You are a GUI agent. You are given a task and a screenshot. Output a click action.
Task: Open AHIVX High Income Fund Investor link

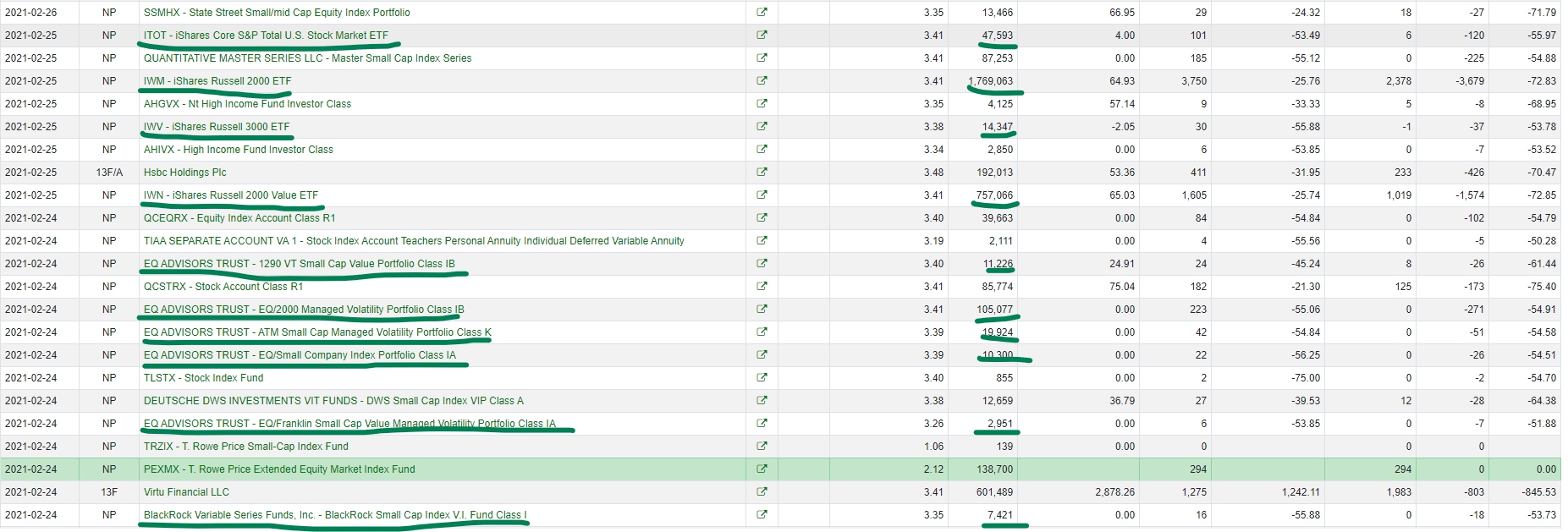239,150
